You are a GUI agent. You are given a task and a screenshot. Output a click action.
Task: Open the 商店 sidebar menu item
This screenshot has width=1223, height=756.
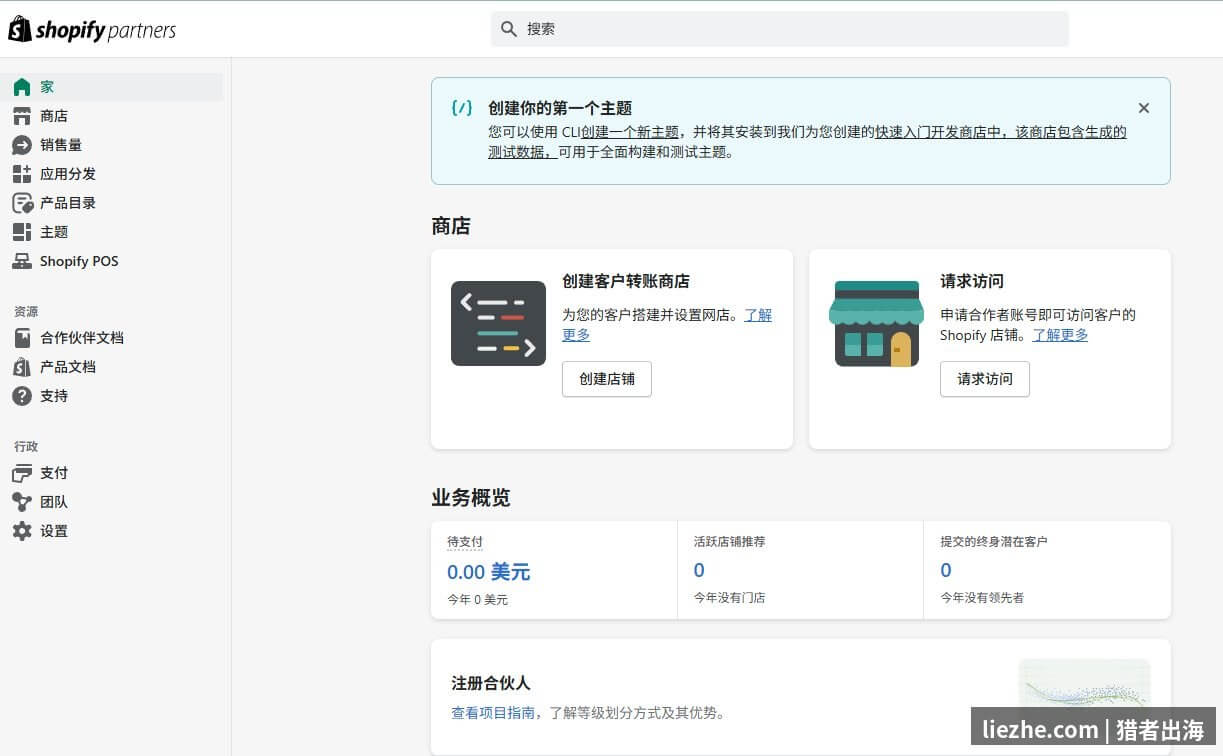point(112,116)
